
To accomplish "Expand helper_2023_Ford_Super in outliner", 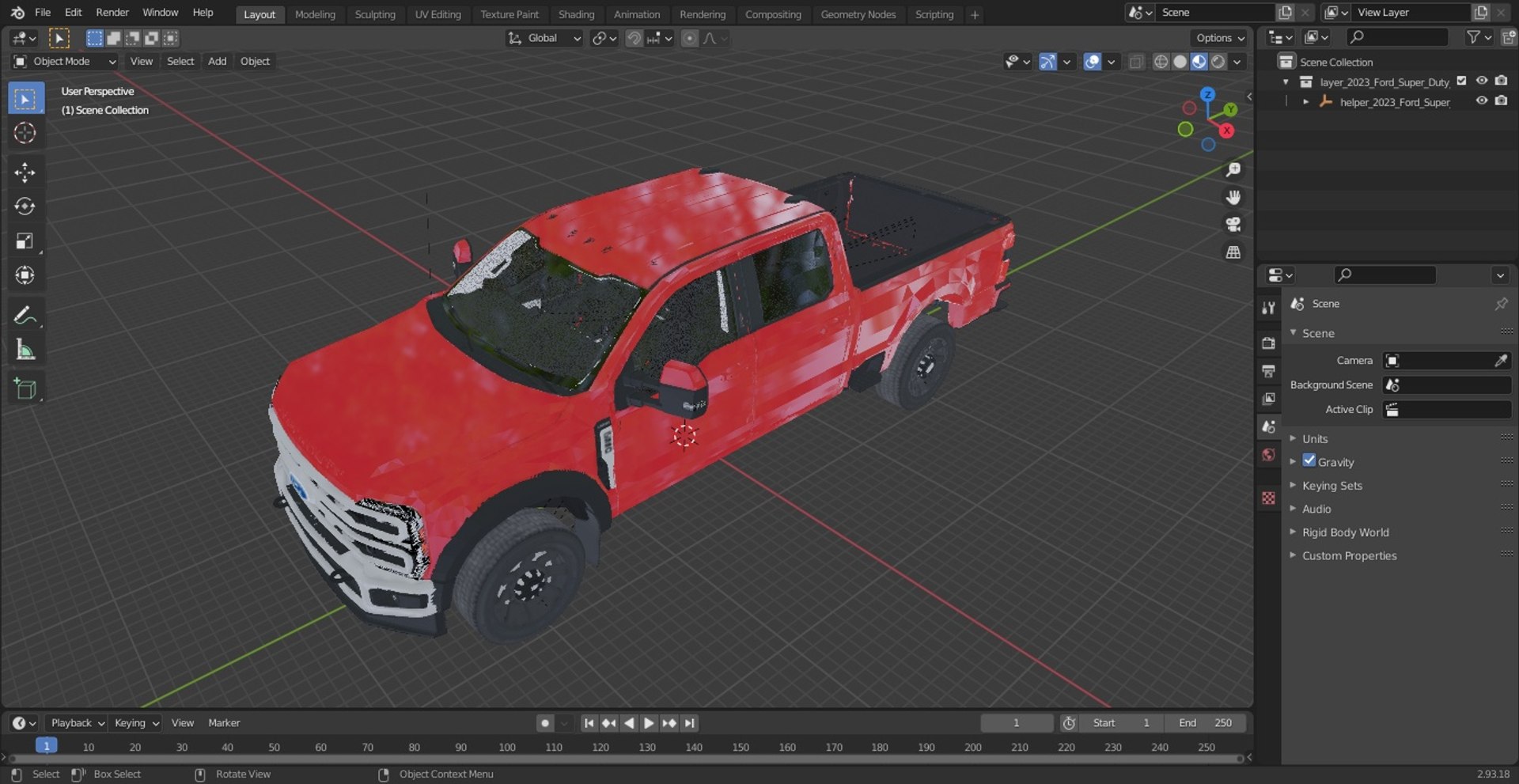I will 1306,102.
